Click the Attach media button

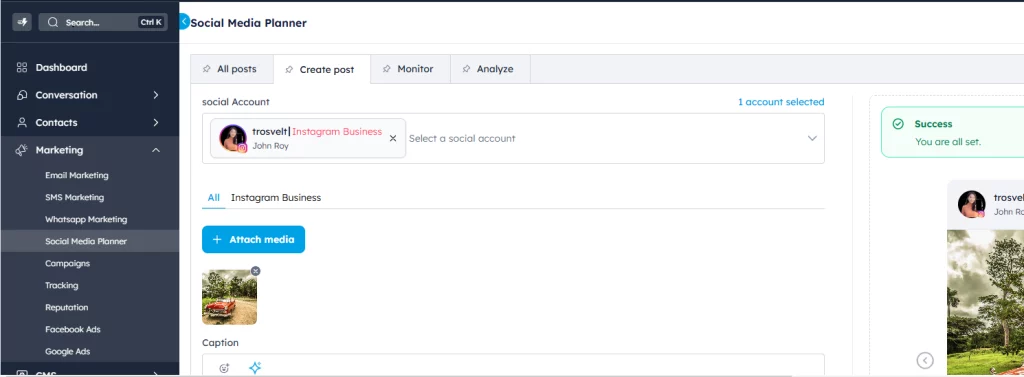[253, 240]
